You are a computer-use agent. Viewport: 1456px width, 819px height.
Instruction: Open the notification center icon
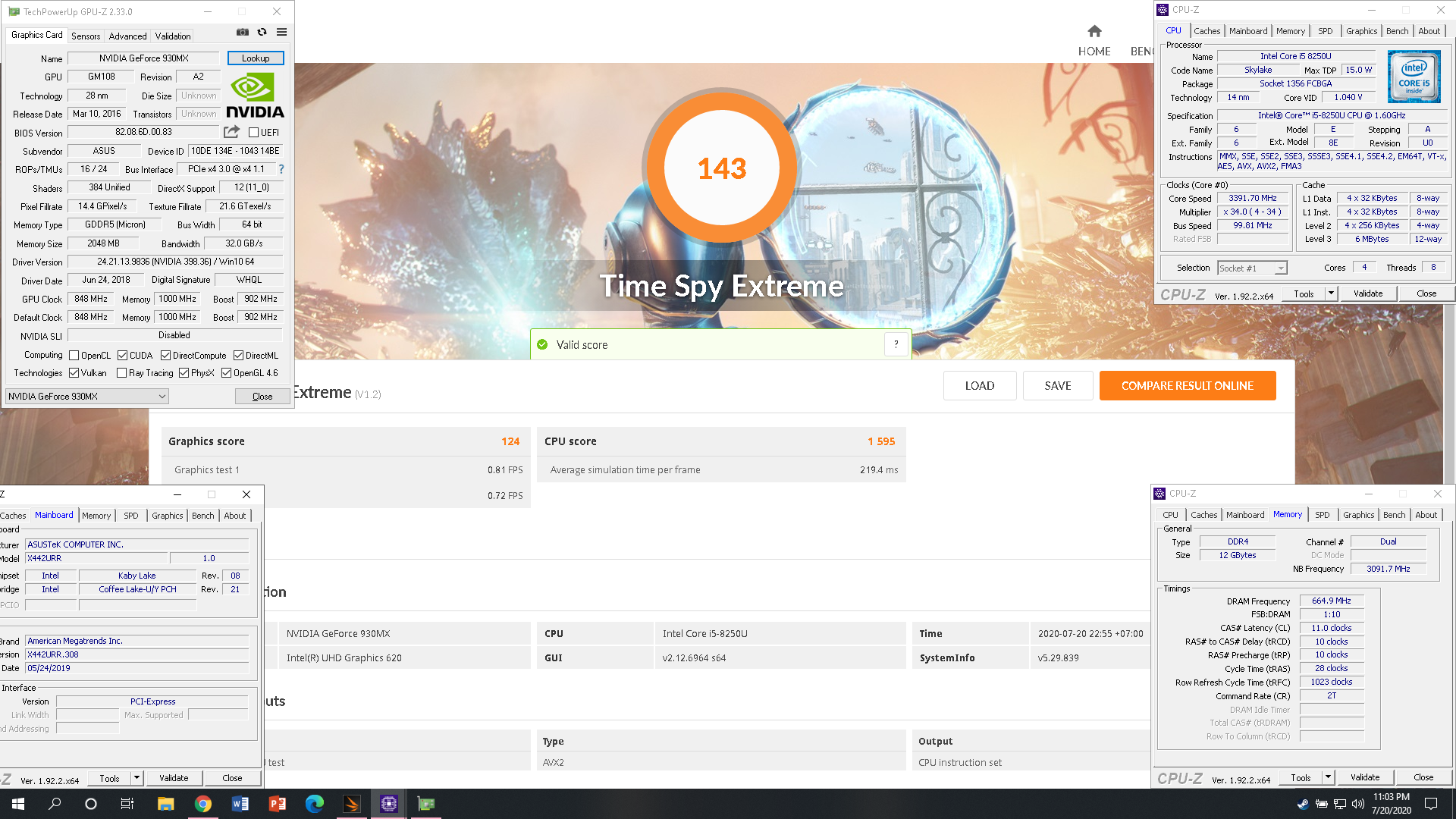1431,804
